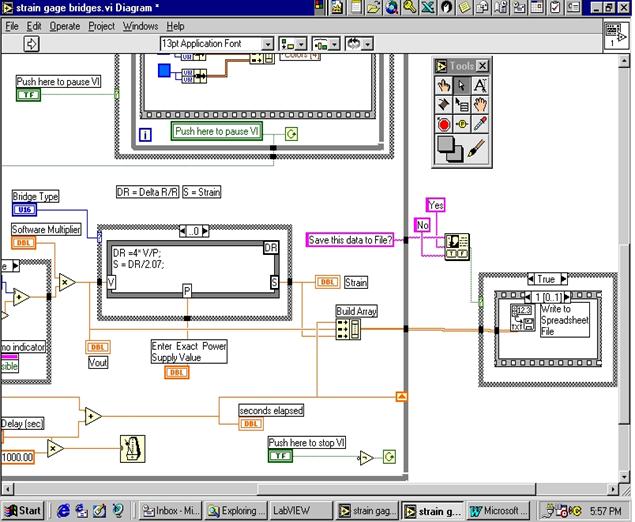The image size is (635, 522).
Task: Click the Build Array node icon
Action: click(x=346, y=328)
